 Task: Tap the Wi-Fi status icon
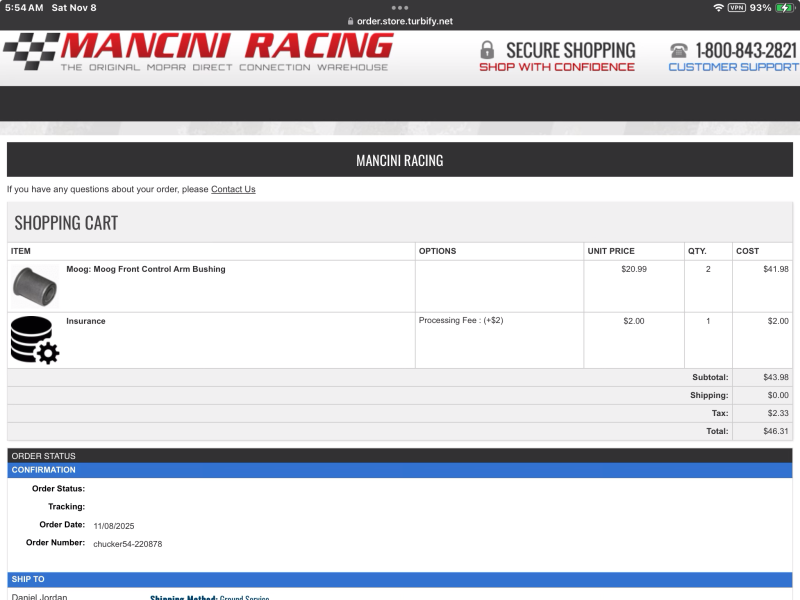coord(718,8)
